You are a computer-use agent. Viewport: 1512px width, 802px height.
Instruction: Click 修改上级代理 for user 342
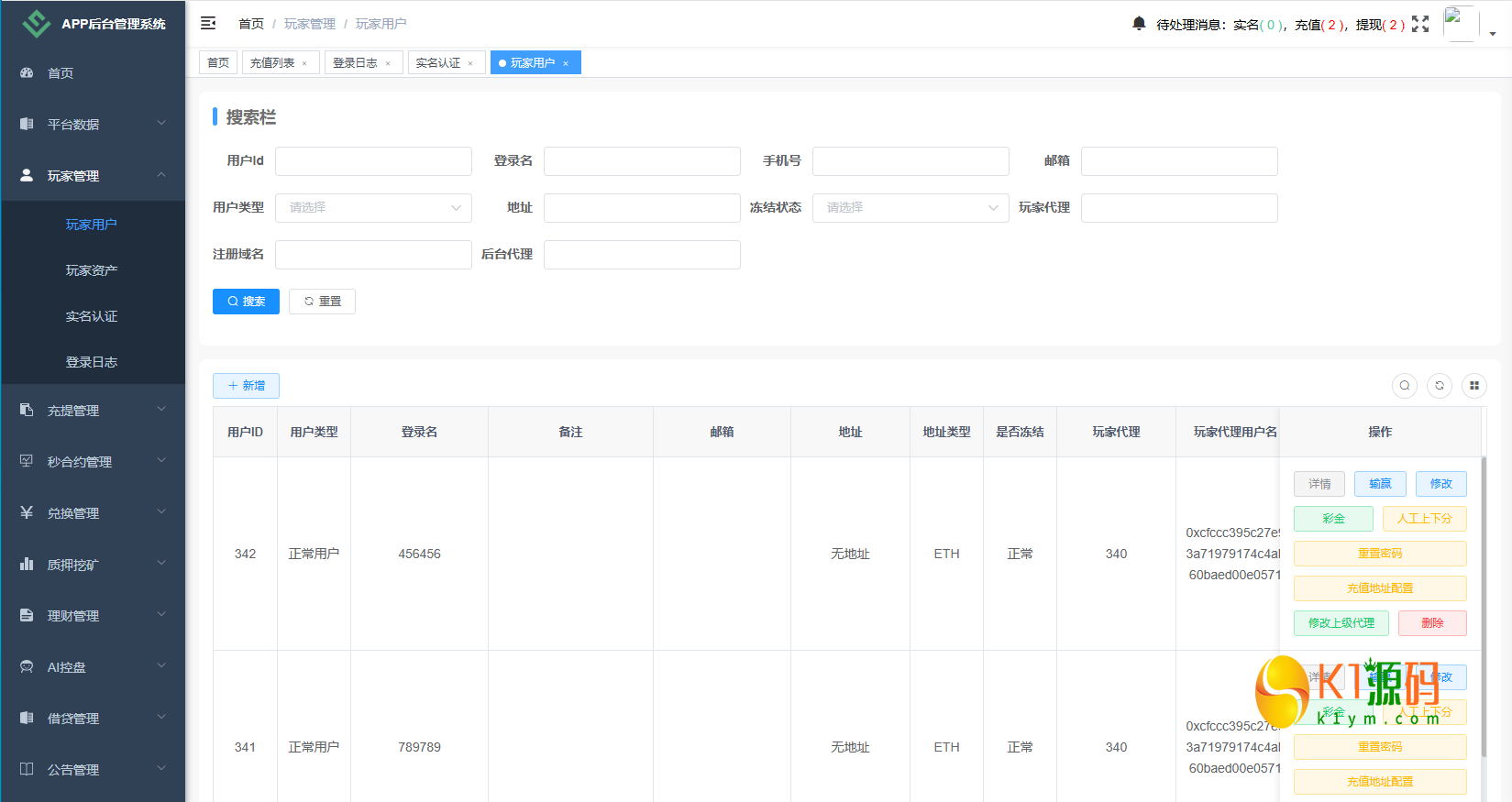point(1341,623)
